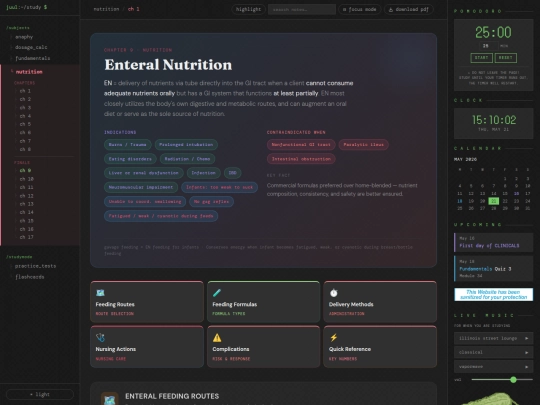Click the Paralytic ileus tag
Image resolution: width=540 pixels, height=405 pixels.
(x=363, y=145)
